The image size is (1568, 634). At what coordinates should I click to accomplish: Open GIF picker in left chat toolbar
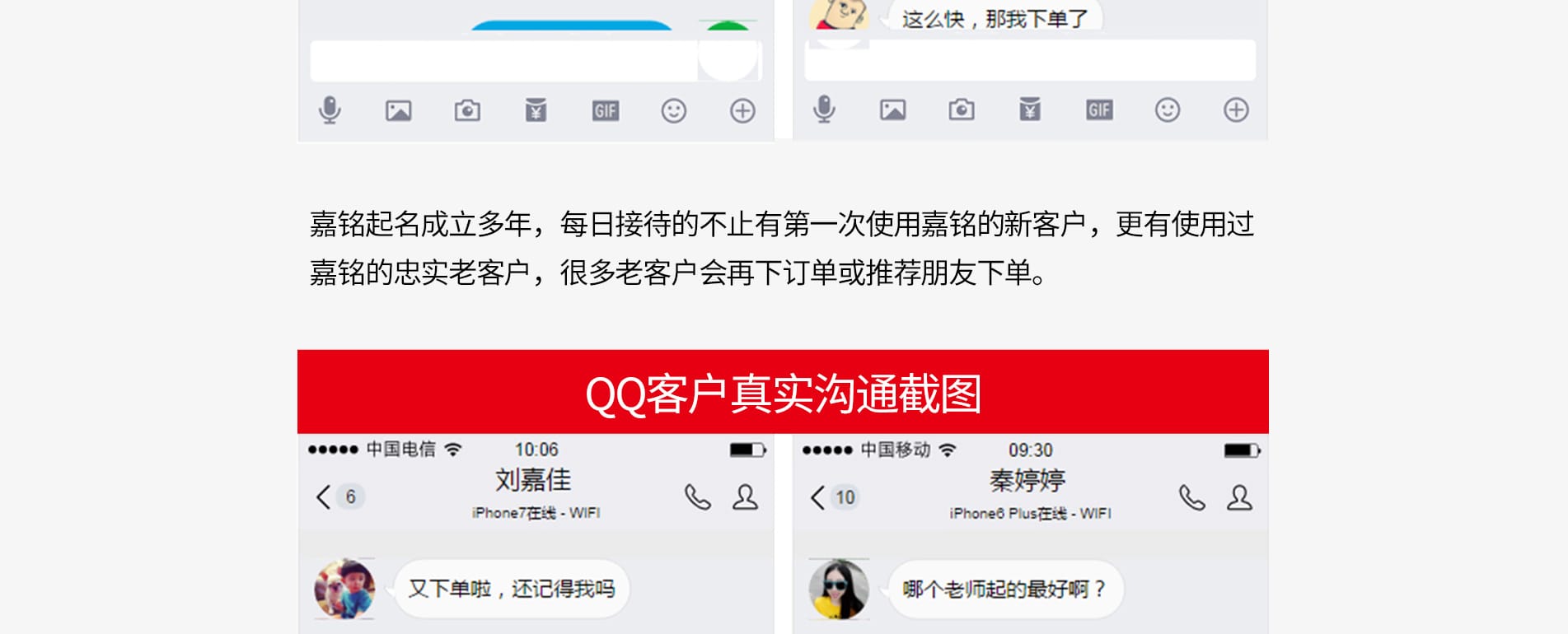tap(606, 111)
